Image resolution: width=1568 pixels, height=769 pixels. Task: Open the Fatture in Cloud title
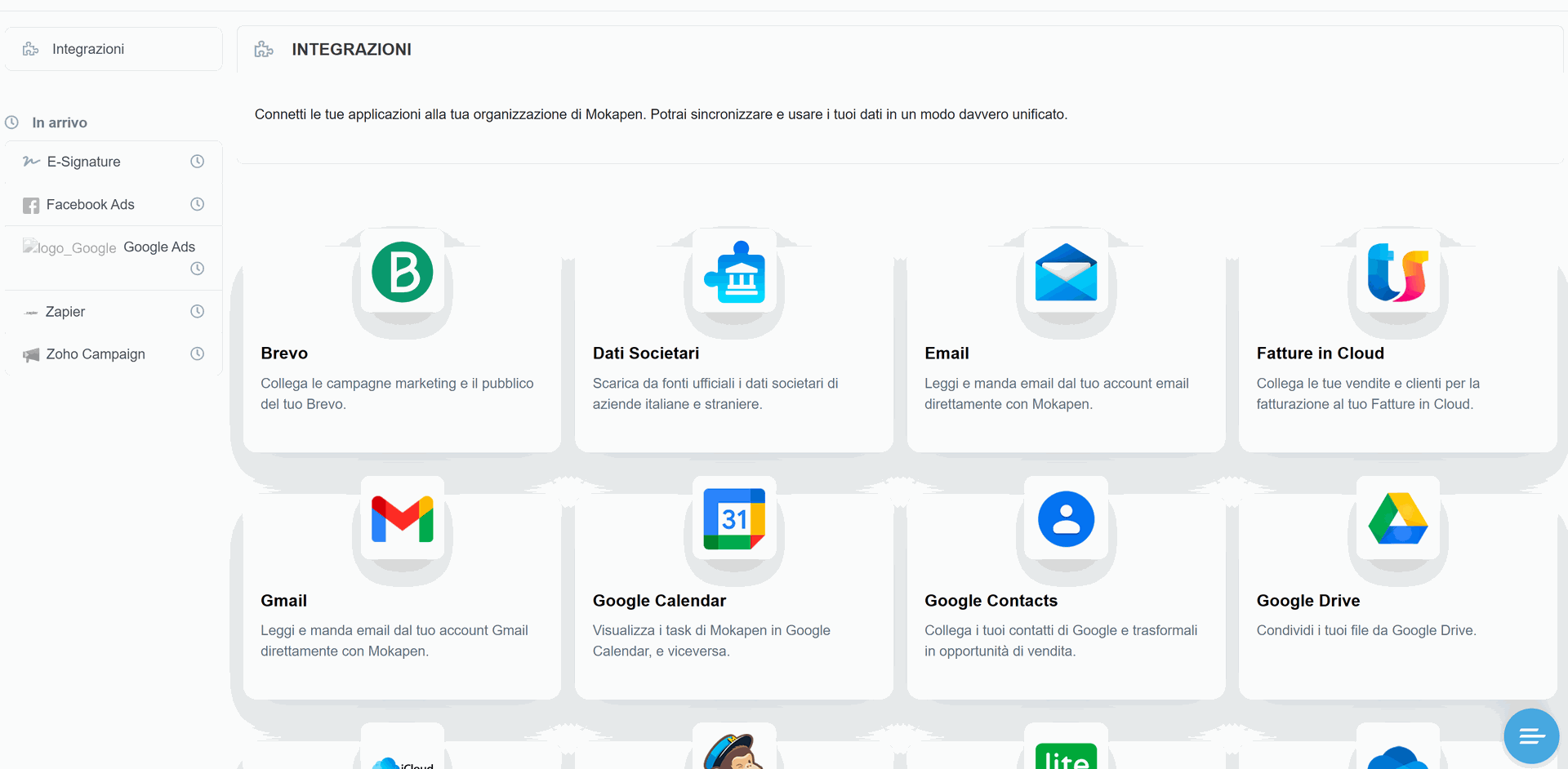click(x=1321, y=353)
